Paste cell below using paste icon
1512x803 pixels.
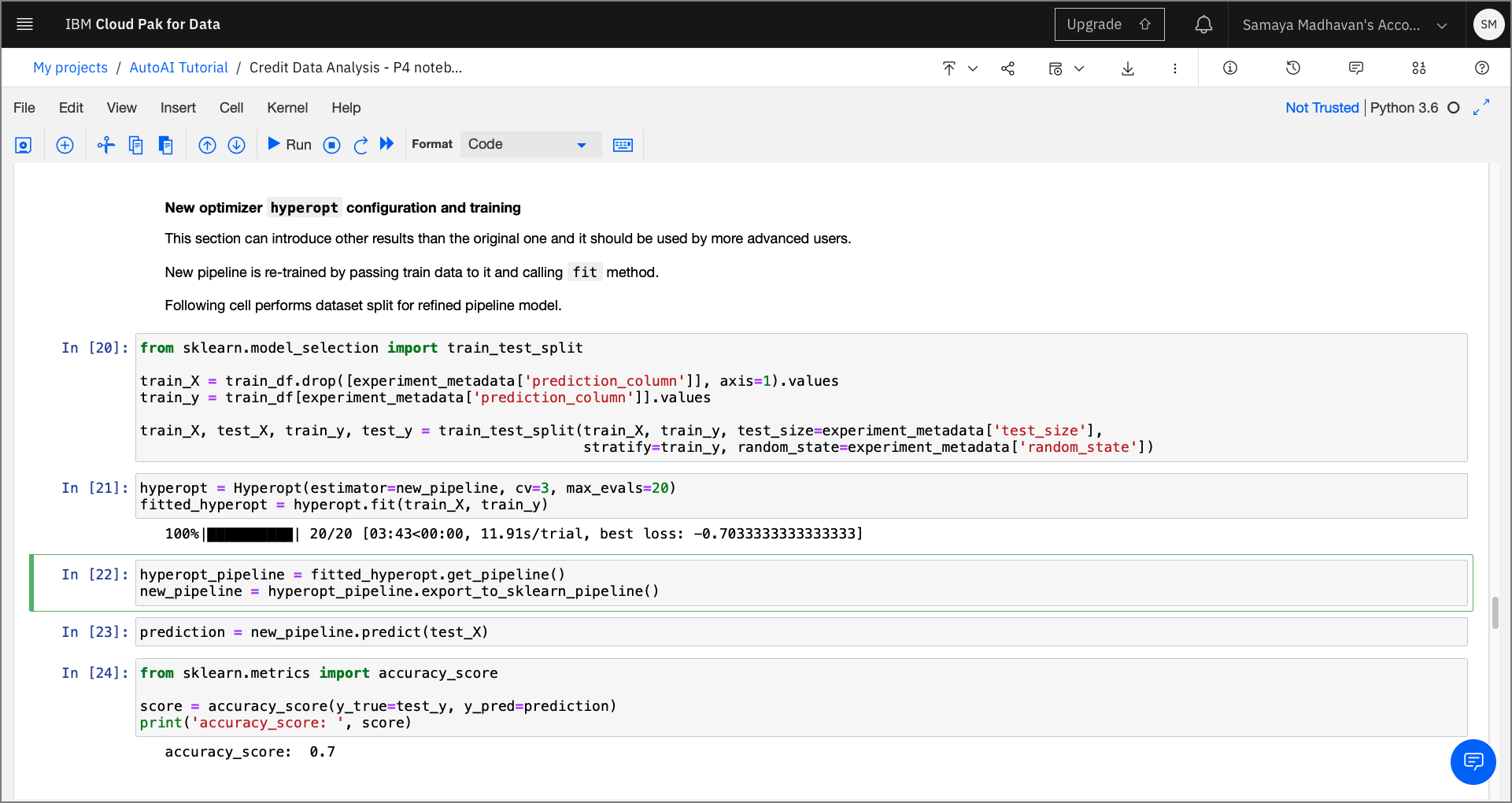(165, 144)
